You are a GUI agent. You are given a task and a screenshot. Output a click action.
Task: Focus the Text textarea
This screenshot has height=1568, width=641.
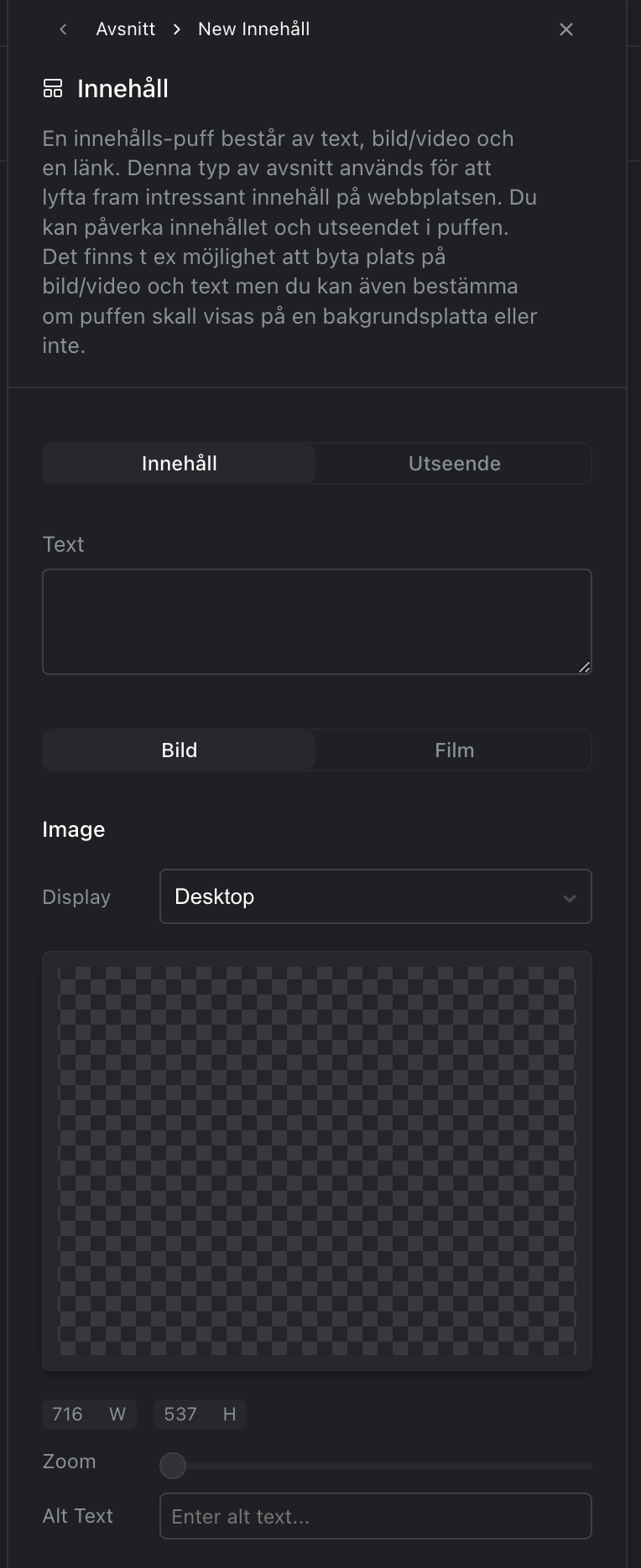pyautogui.click(x=316, y=621)
